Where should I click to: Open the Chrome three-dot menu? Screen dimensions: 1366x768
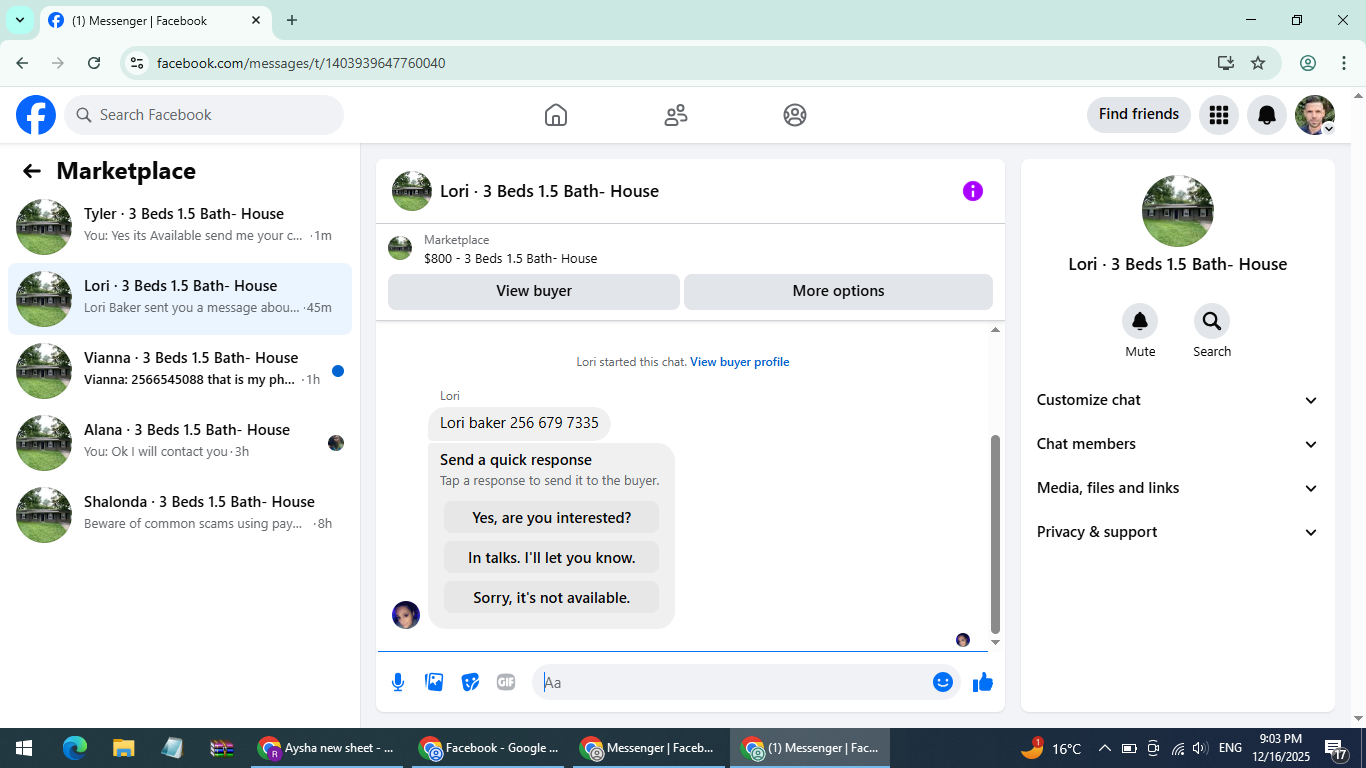point(1344,63)
